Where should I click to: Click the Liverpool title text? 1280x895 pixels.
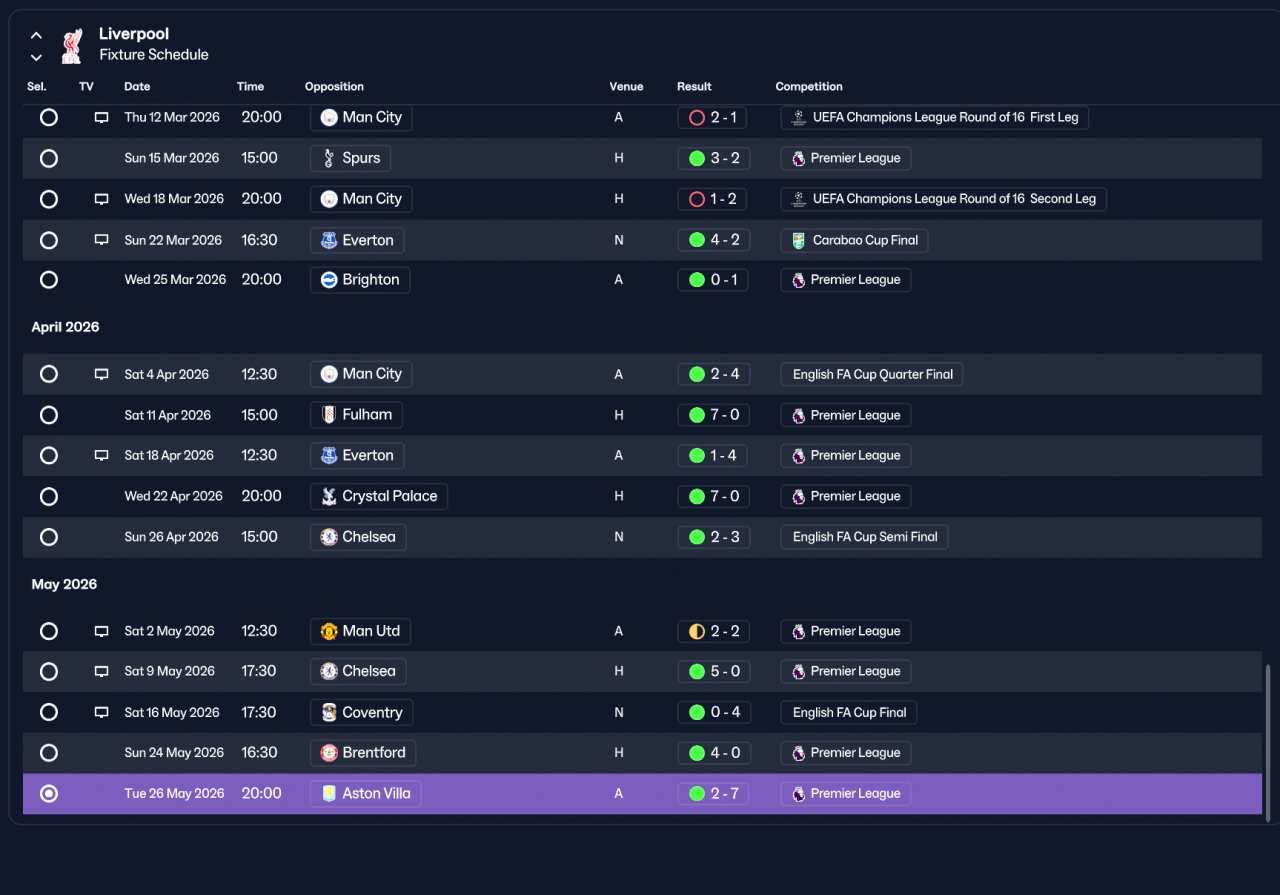[x=134, y=34]
